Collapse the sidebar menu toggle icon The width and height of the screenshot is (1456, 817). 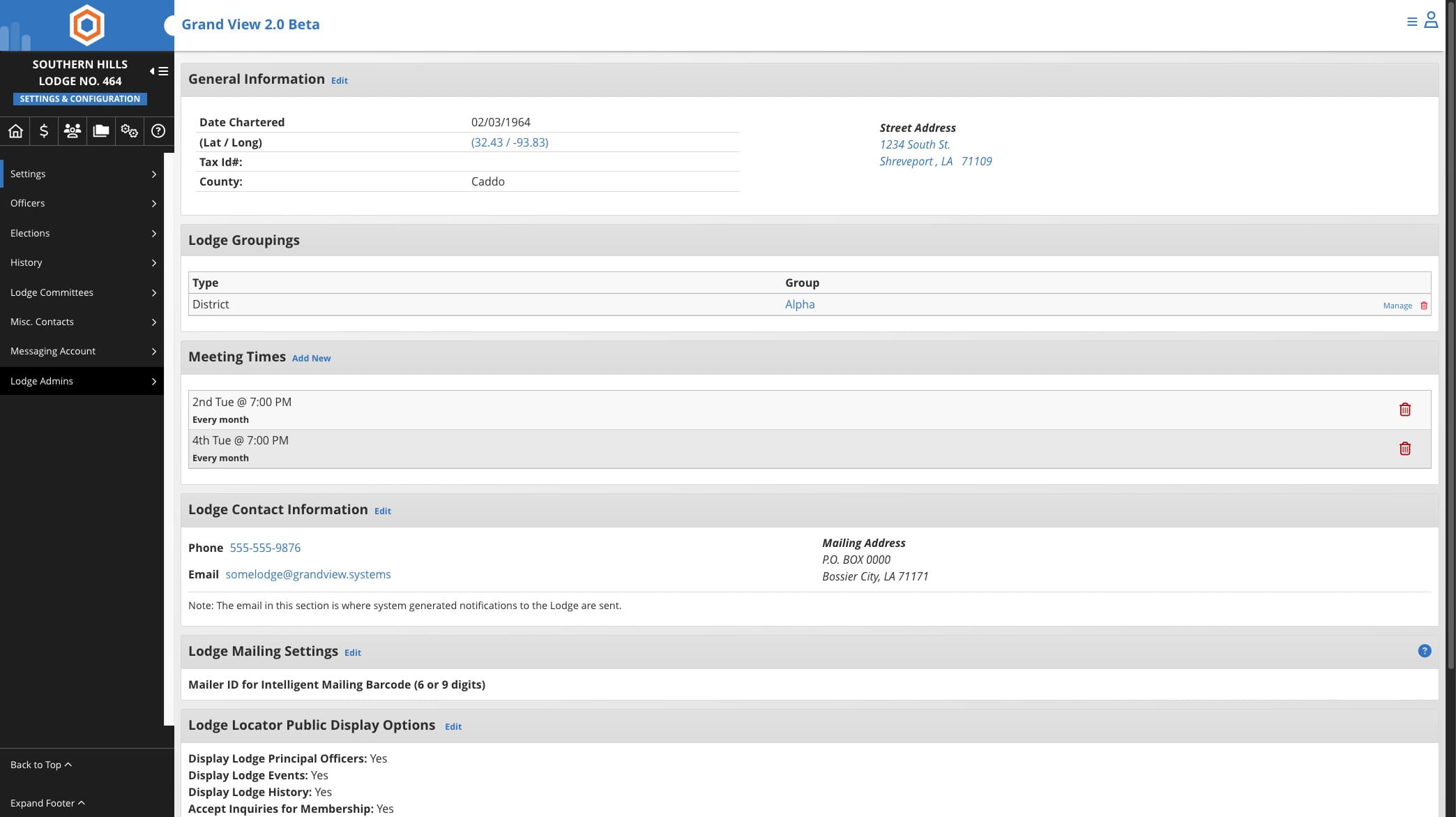click(x=159, y=71)
